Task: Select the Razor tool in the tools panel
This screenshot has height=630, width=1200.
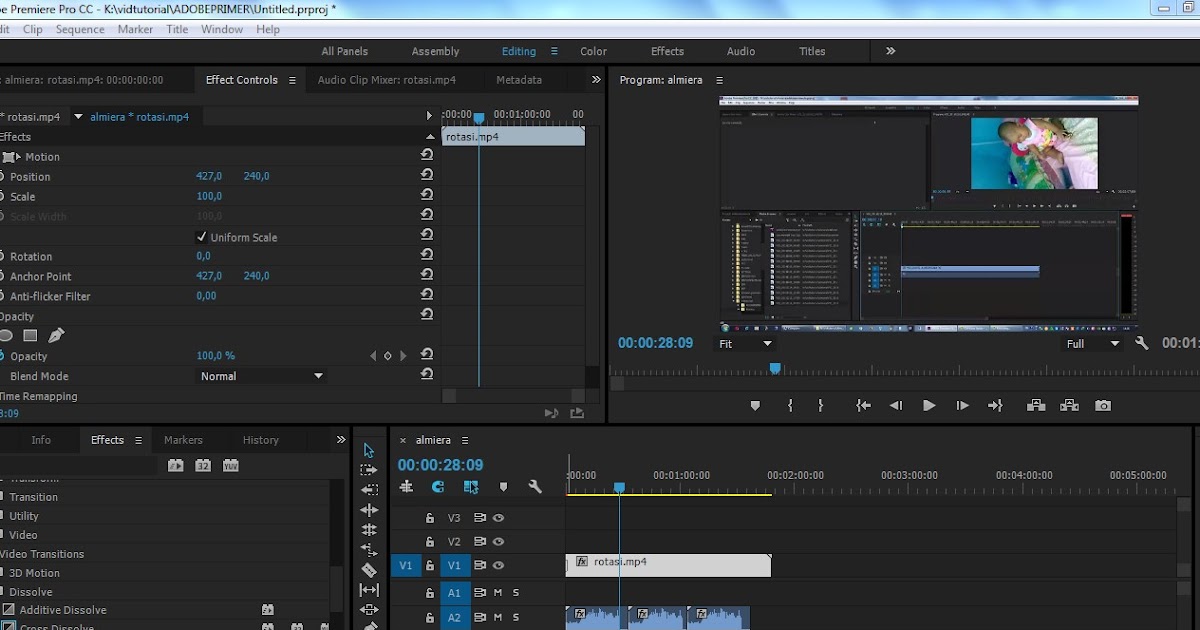Action: (x=369, y=570)
